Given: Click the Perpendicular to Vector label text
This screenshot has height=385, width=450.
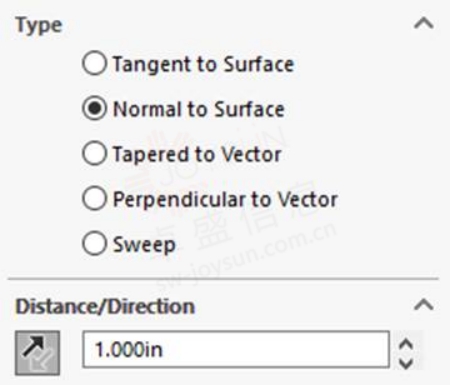Looking at the screenshot, I should click(x=225, y=199).
